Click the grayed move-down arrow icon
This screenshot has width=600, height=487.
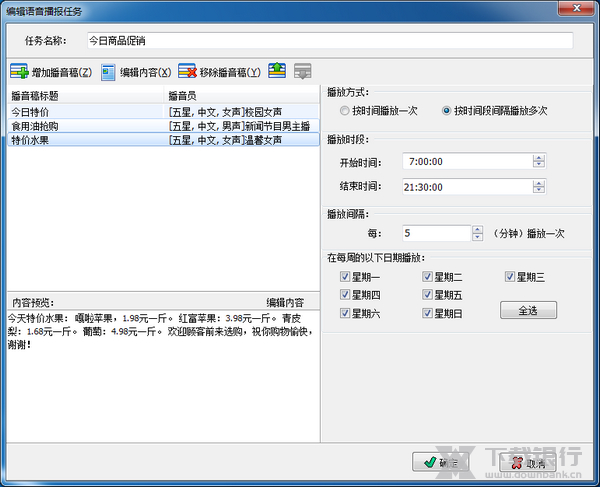pos(302,71)
